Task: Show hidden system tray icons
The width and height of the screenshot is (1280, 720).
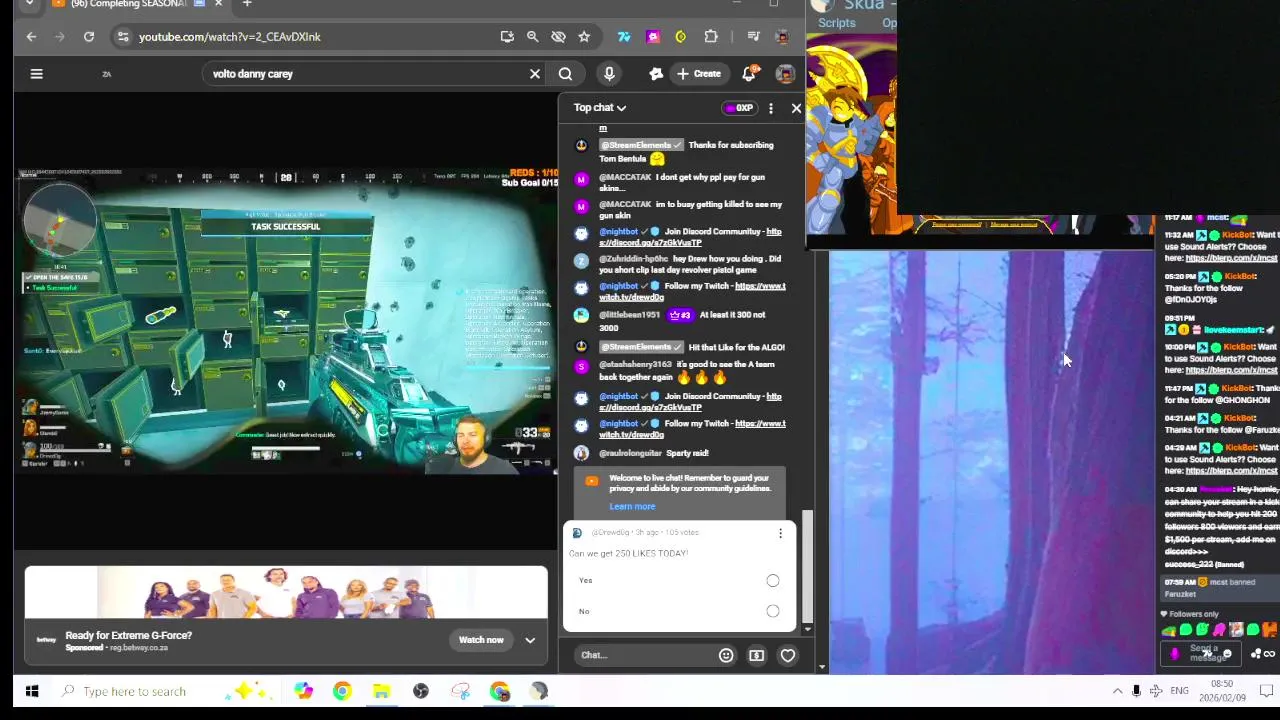Action: click(1117, 691)
